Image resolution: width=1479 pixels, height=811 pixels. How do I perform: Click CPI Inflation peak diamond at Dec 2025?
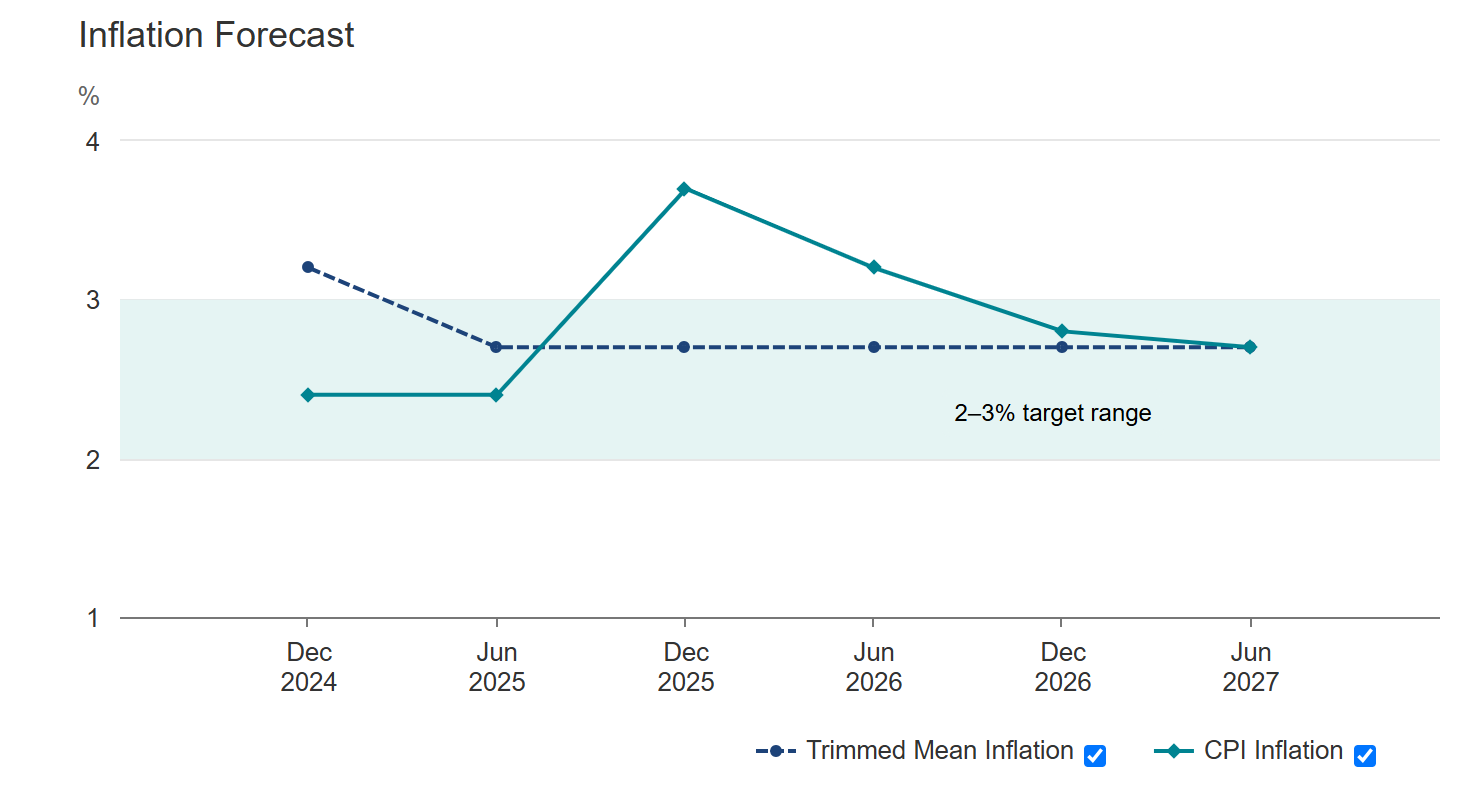(684, 189)
